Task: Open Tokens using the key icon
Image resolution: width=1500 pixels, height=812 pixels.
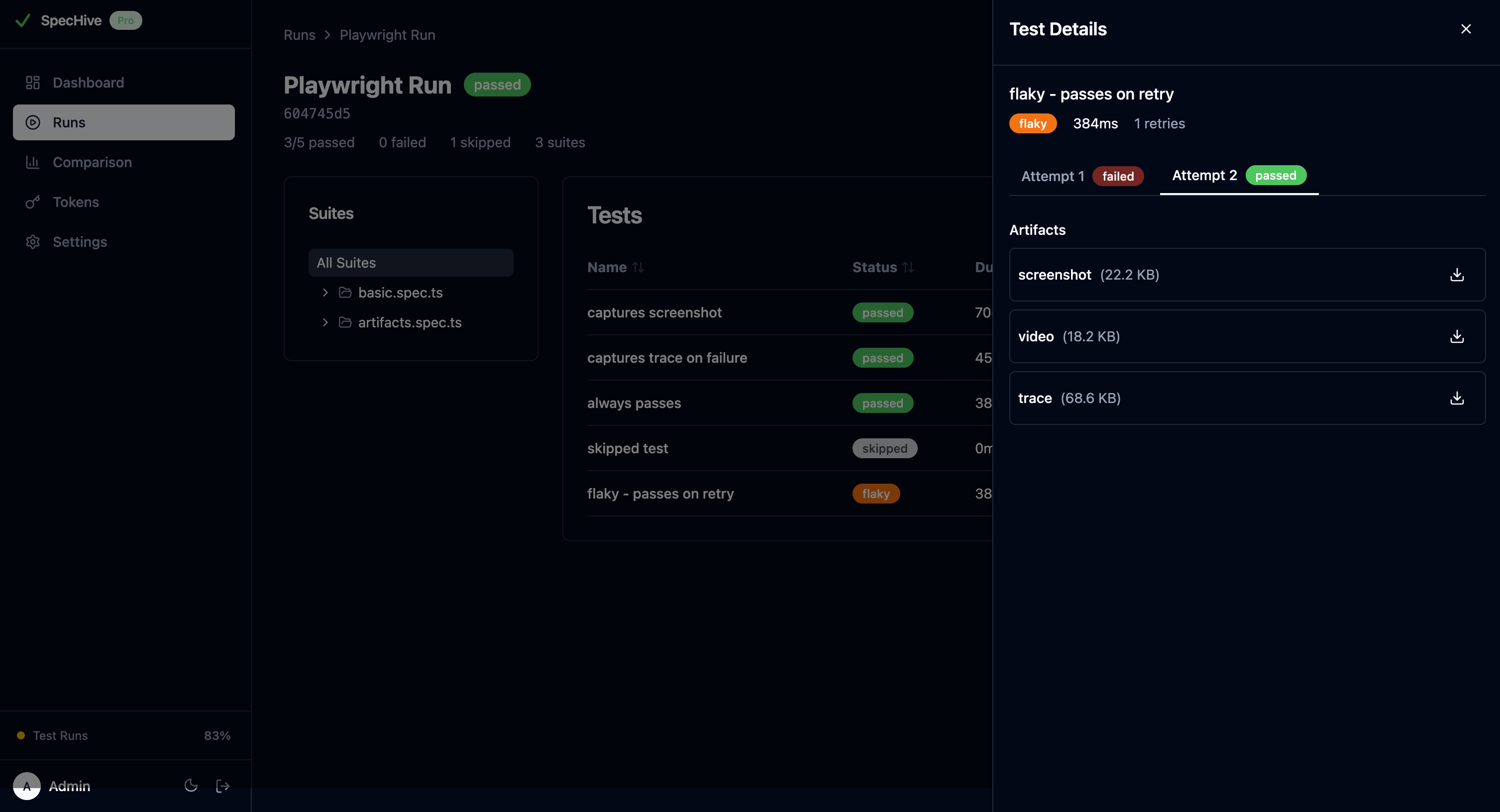Action: point(33,202)
